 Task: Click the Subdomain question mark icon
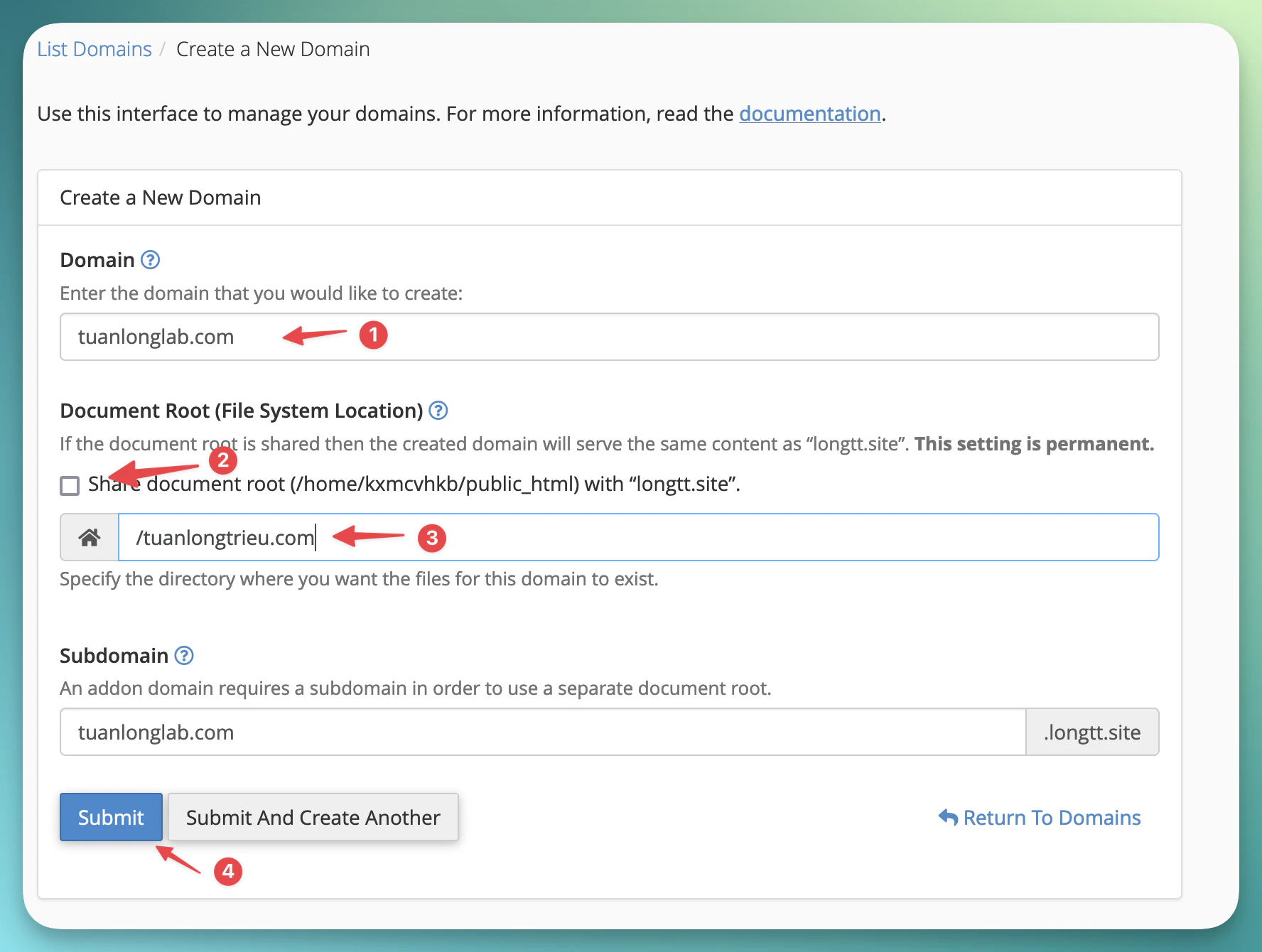(x=184, y=656)
